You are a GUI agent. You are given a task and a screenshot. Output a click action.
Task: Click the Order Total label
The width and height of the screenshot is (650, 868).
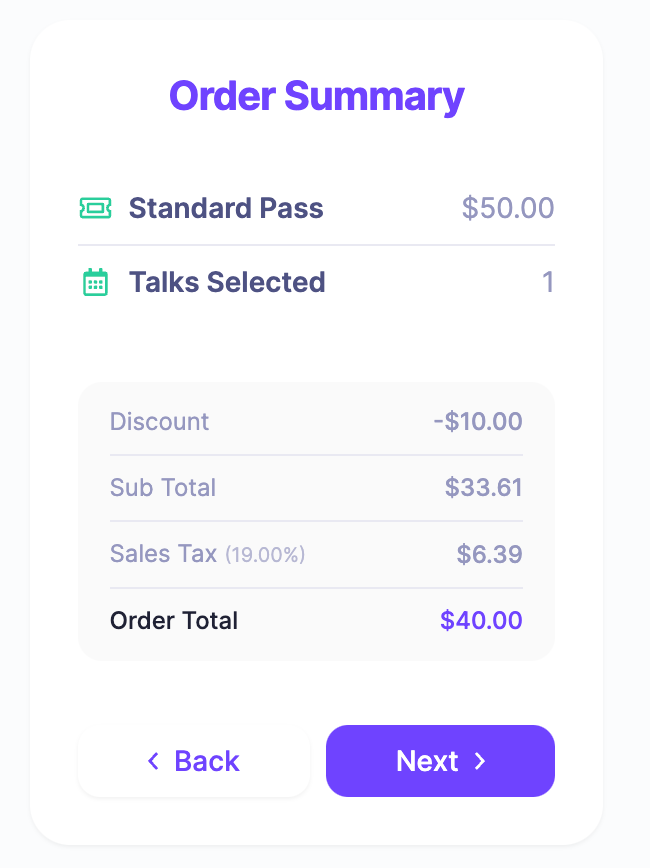pos(174,620)
